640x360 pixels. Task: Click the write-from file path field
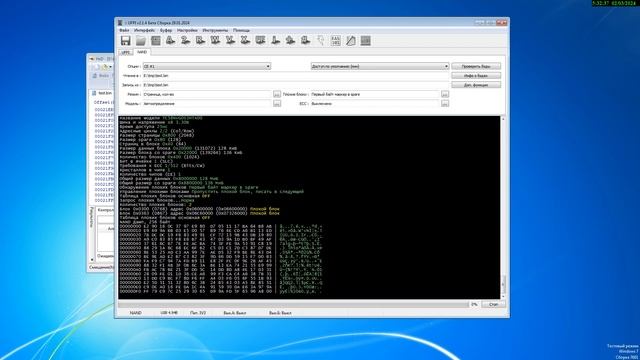click(296, 85)
